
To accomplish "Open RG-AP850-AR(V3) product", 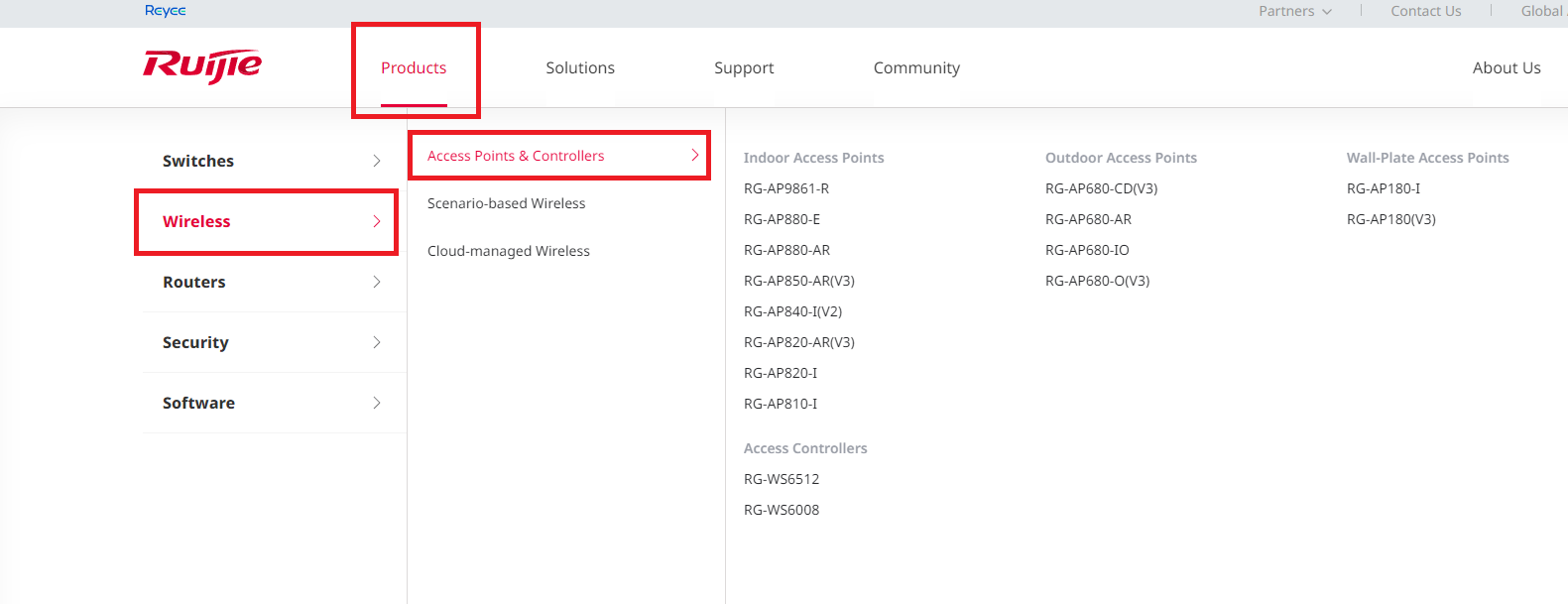I will pyautogui.click(x=799, y=281).
